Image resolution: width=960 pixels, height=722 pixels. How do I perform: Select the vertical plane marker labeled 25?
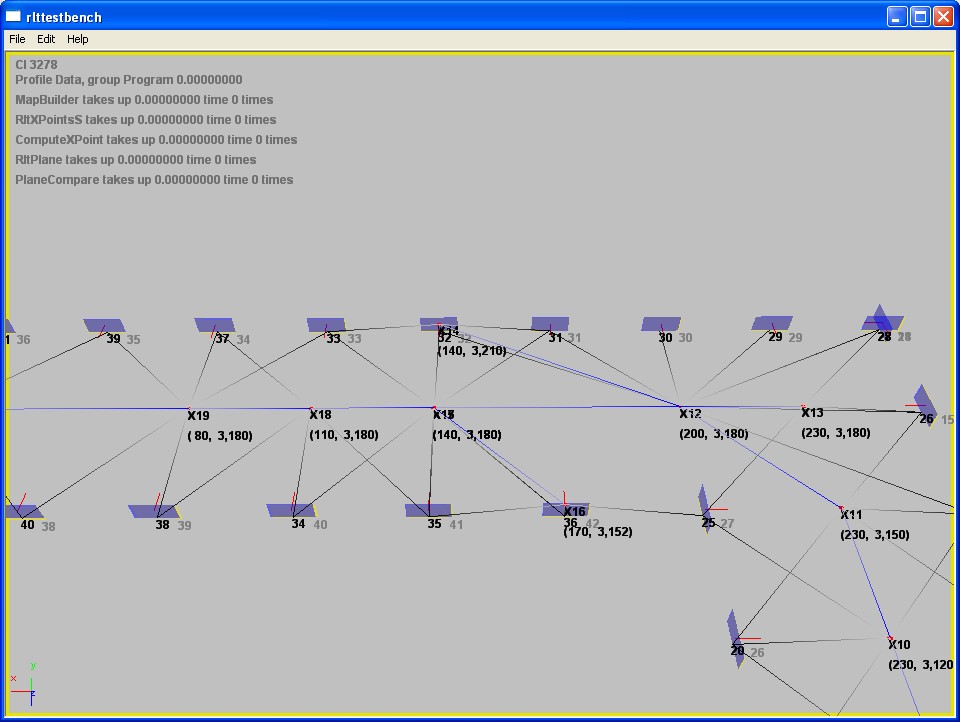pyautogui.click(x=705, y=508)
